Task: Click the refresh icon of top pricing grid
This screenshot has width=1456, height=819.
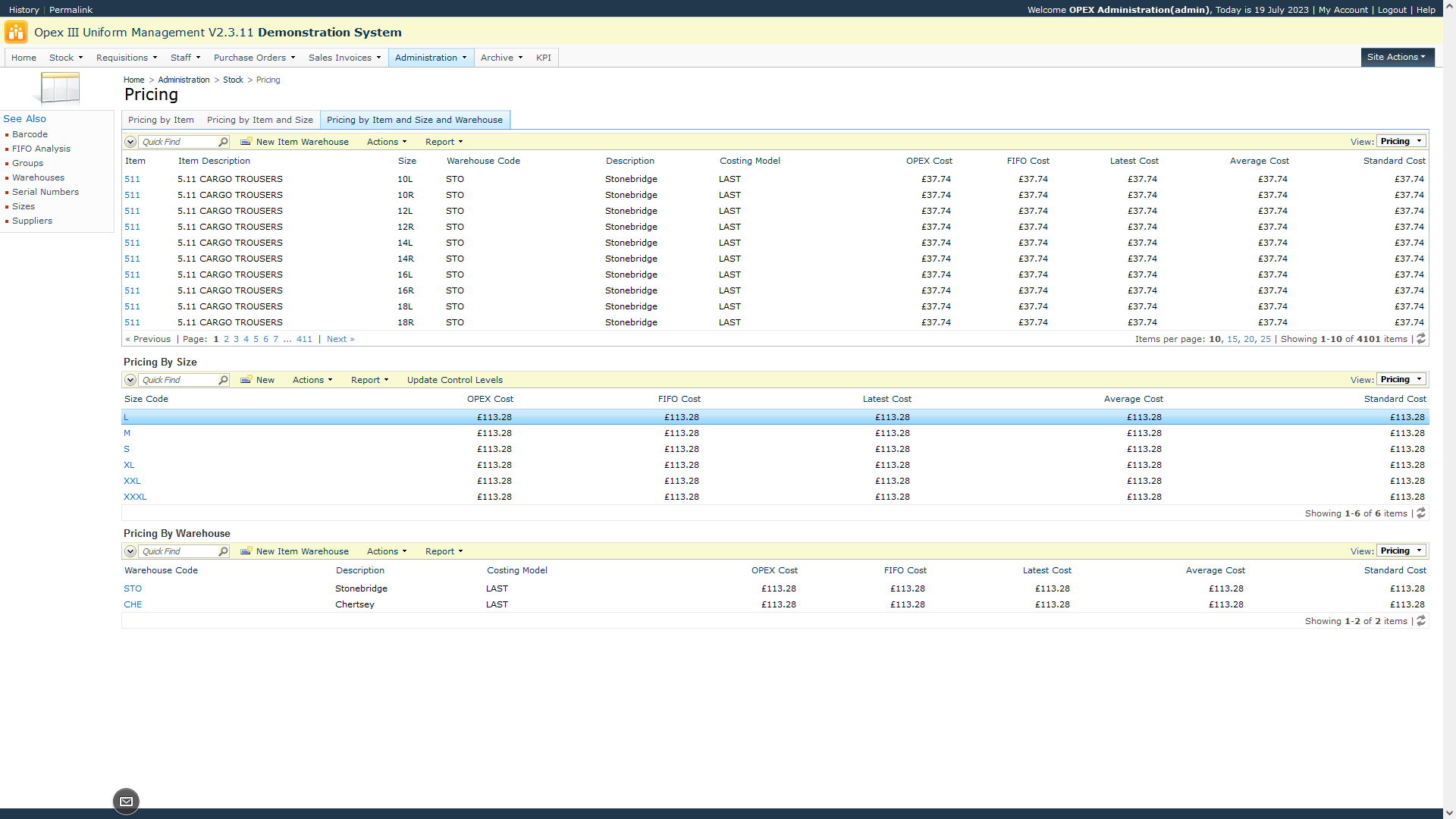Action: 1421,339
